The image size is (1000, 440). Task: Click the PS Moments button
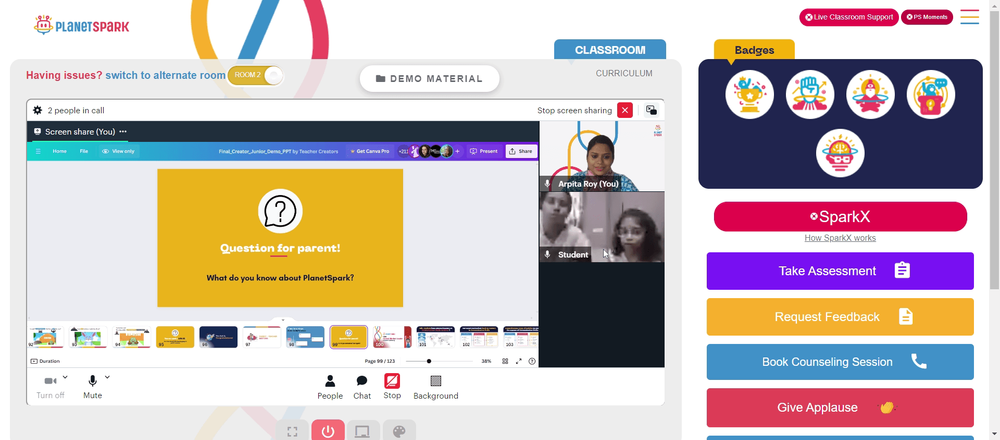tap(927, 17)
